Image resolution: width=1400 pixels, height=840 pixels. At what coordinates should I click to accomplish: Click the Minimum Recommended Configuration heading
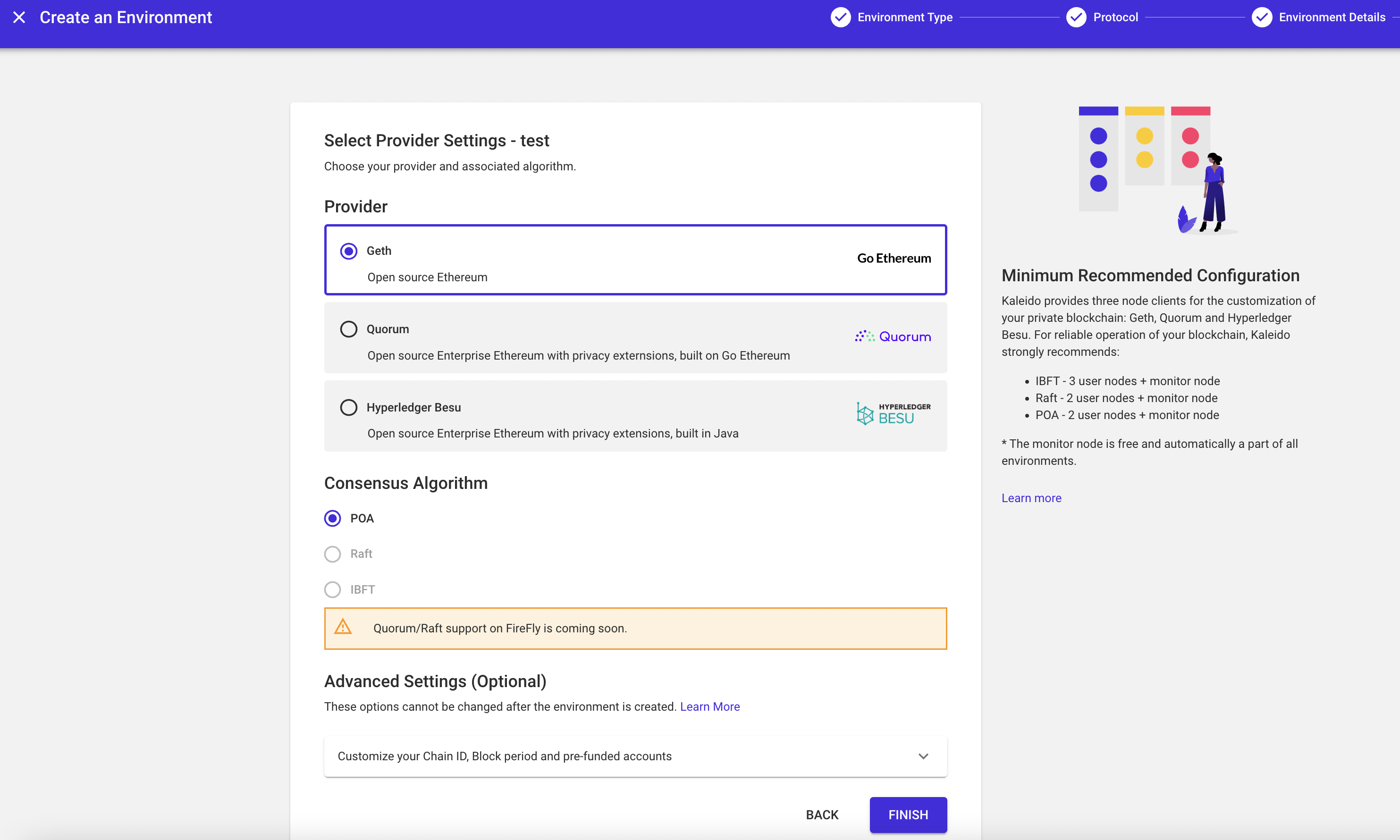pyautogui.click(x=1150, y=276)
